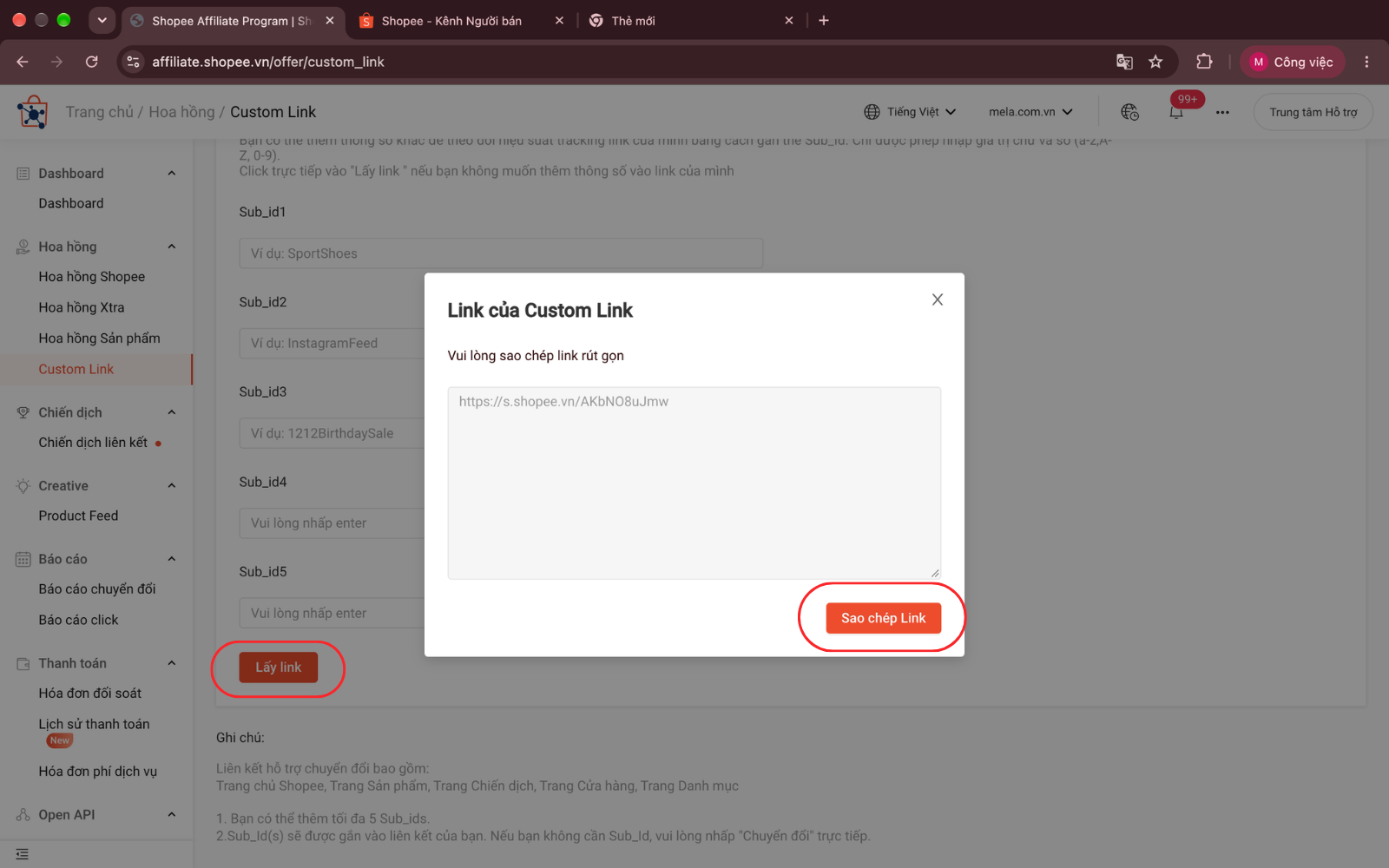Image resolution: width=1389 pixels, height=868 pixels.
Task: Open Hoa hồng Sản phẩm menu item
Action: click(99, 338)
